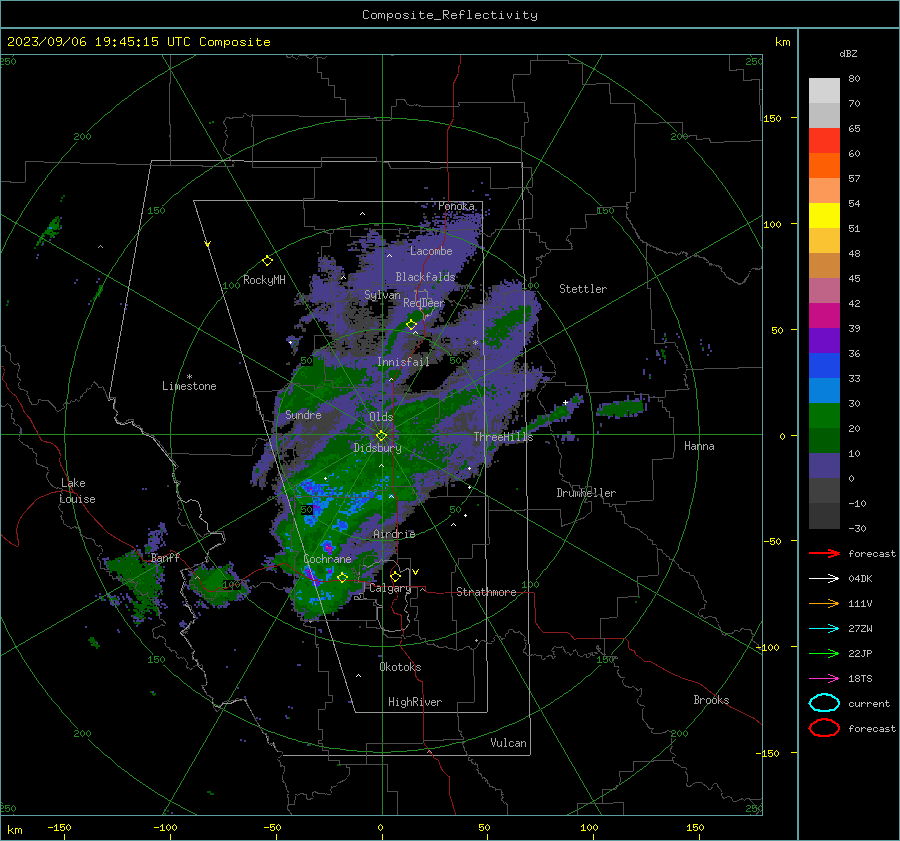Click the magenta 18TS arrow icon
Image resolution: width=900 pixels, height=841 pixels.
[824, 679]
